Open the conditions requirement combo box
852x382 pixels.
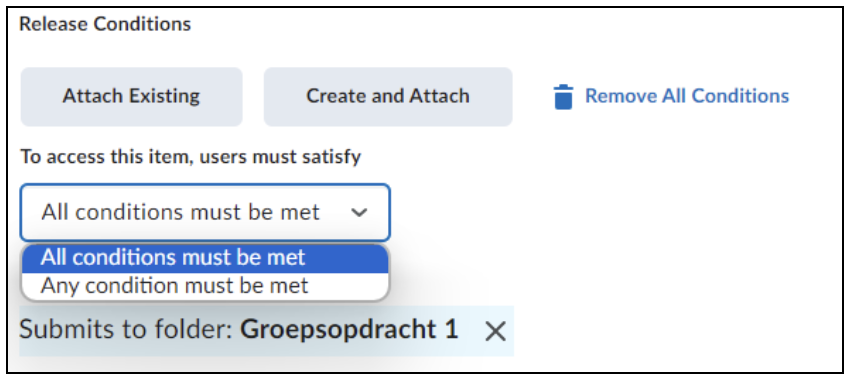[x=205, y=212]
